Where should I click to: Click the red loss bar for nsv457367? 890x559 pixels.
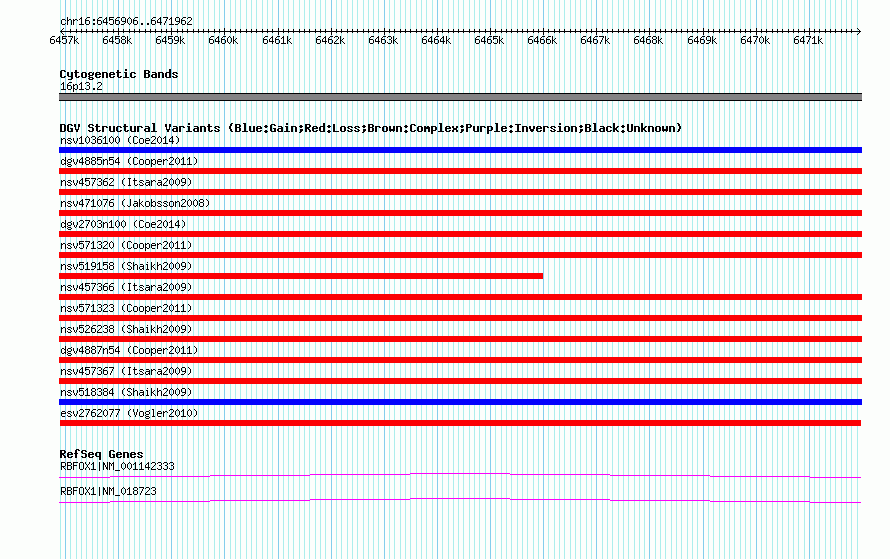coord(460,381)
